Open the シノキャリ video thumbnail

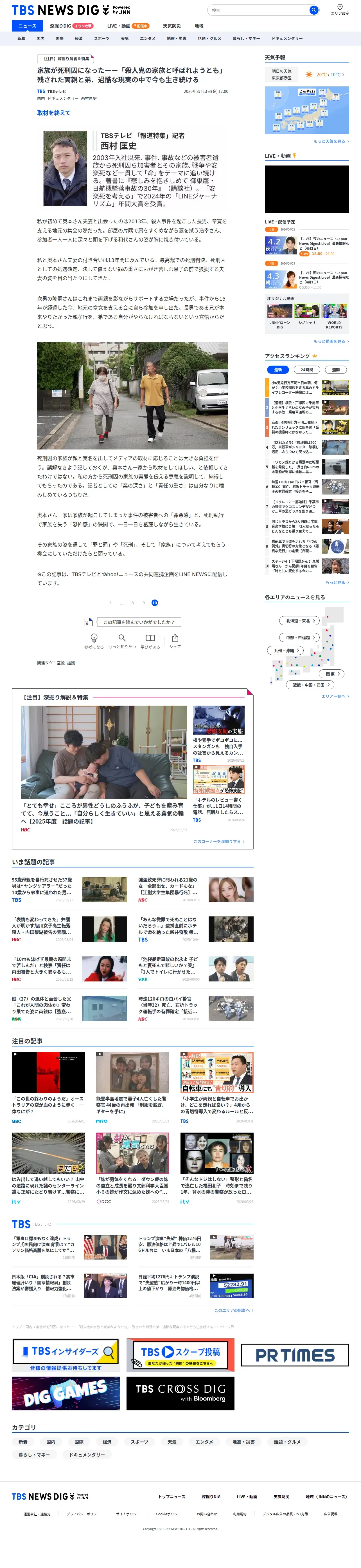click(x=307, y=310)
